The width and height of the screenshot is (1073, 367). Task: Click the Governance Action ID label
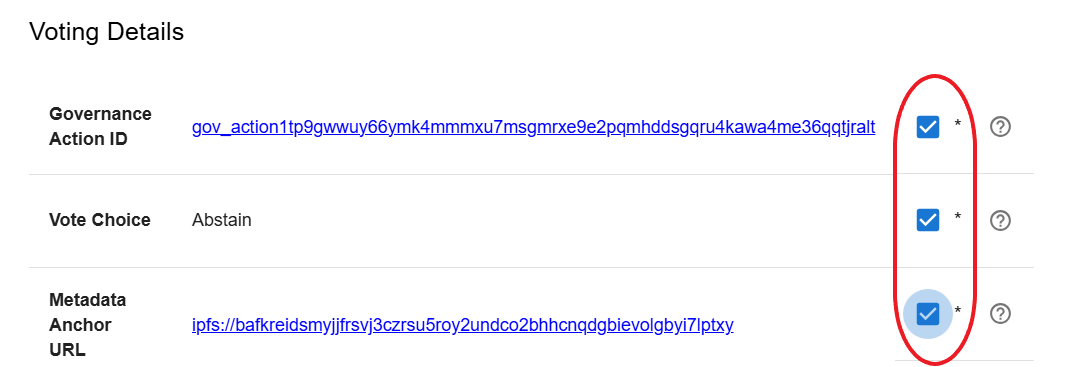[x=101, y=126]
